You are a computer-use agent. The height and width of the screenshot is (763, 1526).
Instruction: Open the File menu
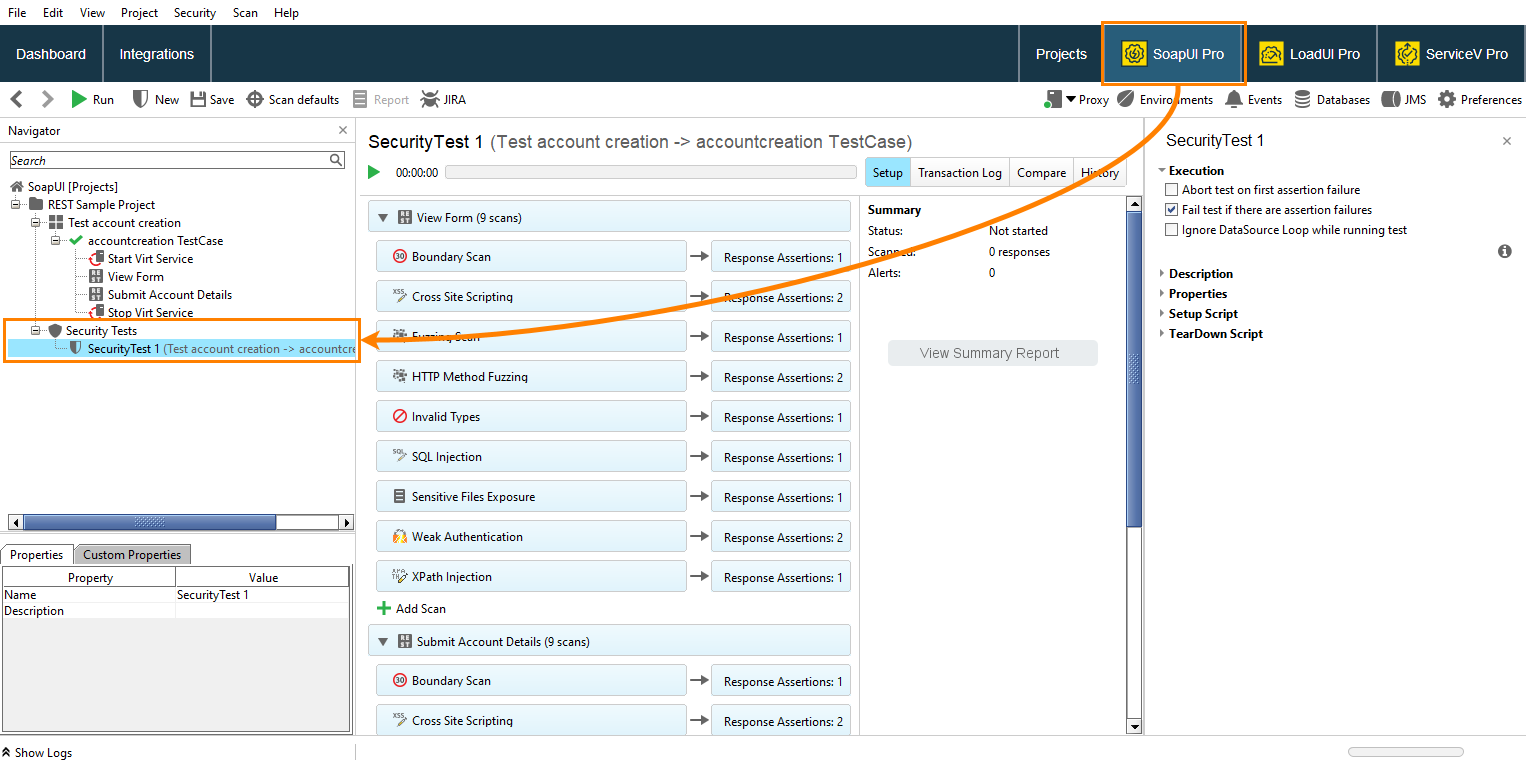tap(17, 13)
